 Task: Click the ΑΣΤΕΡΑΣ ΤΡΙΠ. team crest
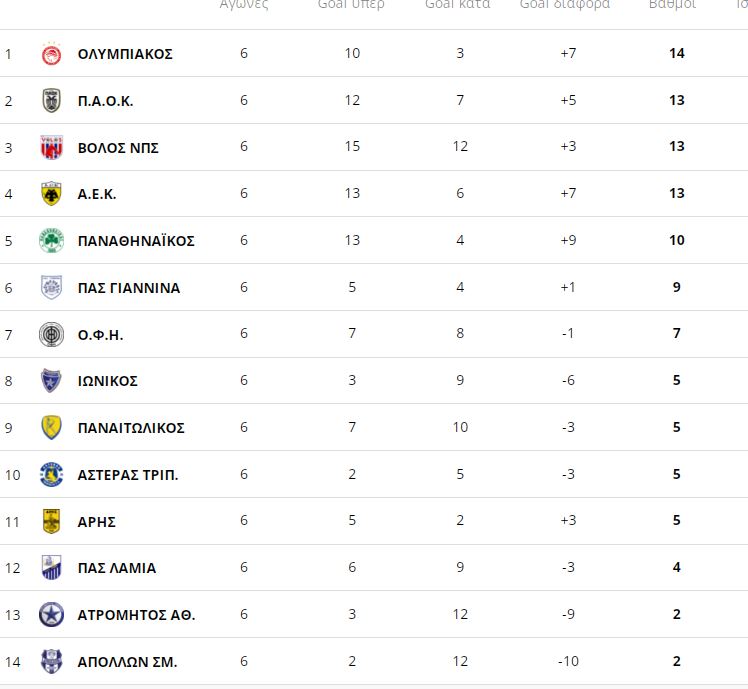click(51, 474)
